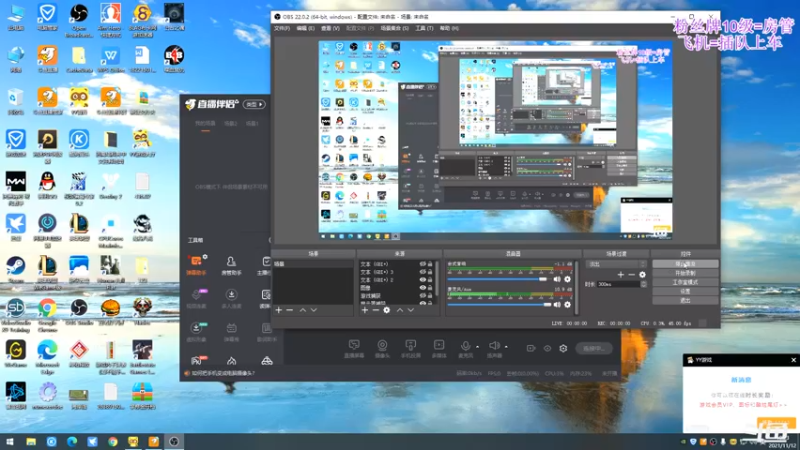Add a new source with the plus icon
The width and height of the screenshot is (800, 450).
(x=364, y=310)
